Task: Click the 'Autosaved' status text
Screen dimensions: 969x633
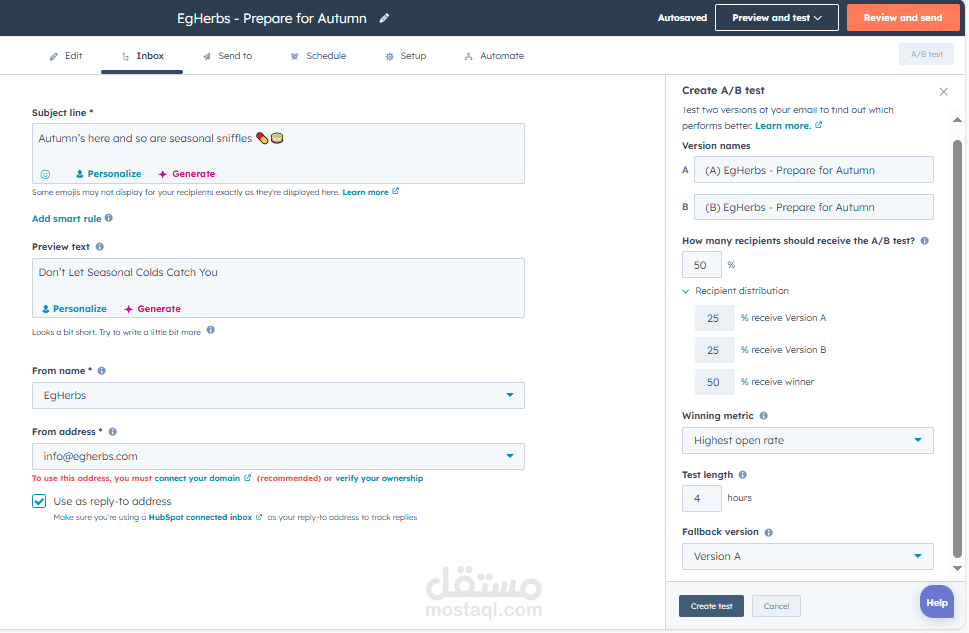Action: tap(682, 18)
